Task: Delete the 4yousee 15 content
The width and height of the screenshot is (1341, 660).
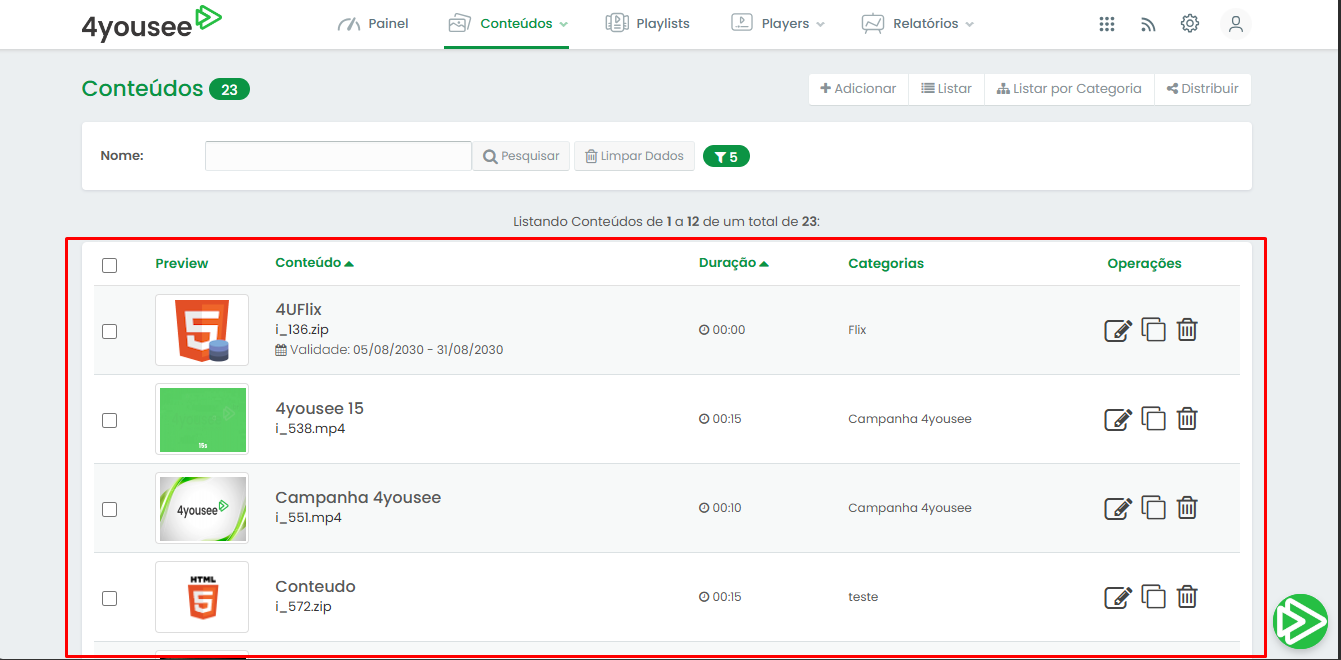Action: pyautogui.click(x=1187, y=418)
